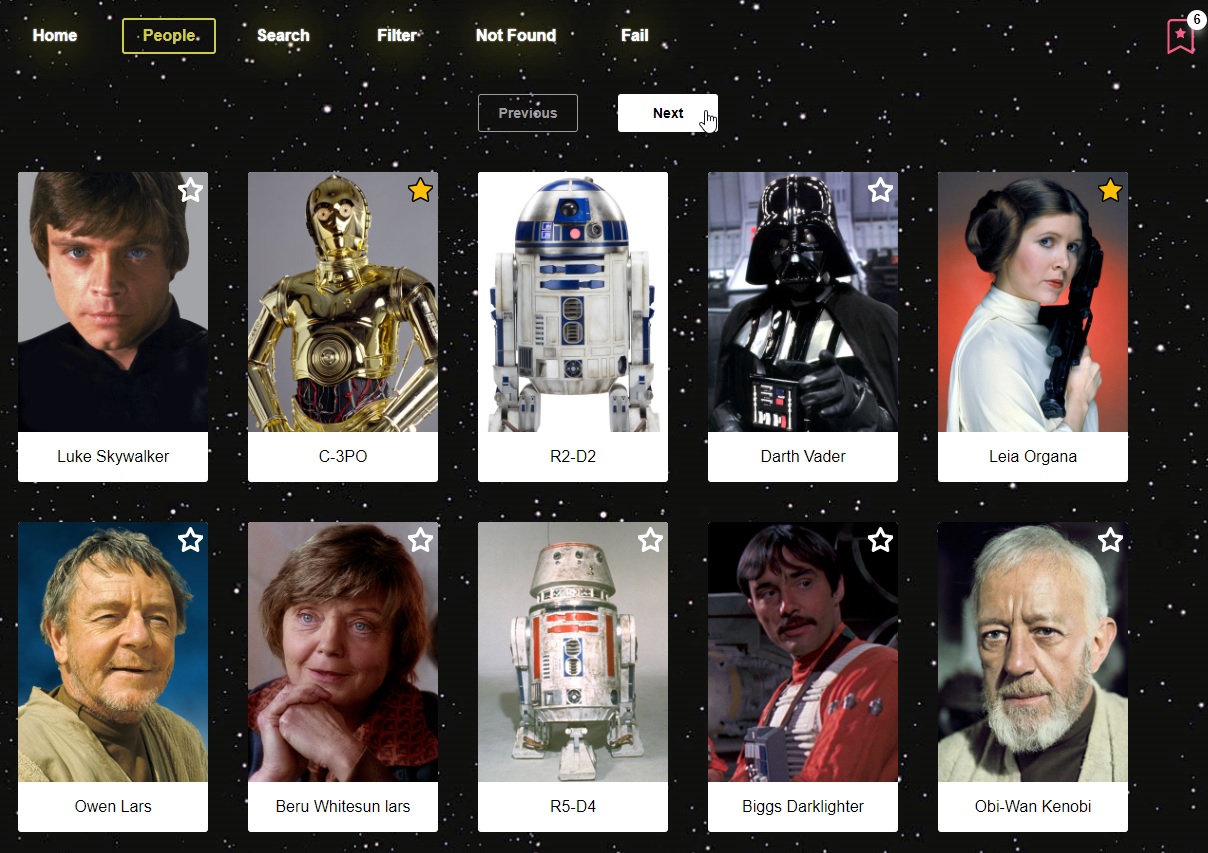The width and height of the screenshot is (1208, 853).
Task: Star the Beru Whitesun lars card
Action: [420, 540]
